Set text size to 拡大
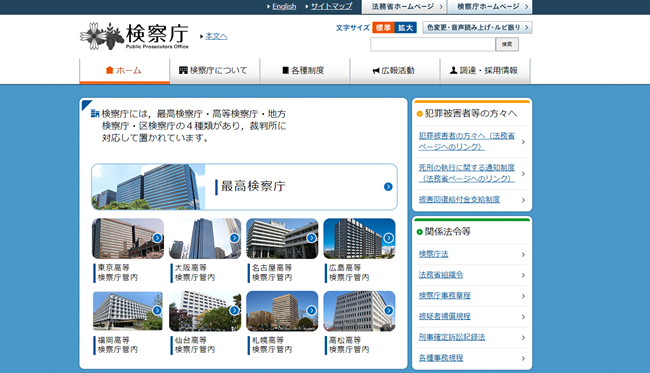The height and width of the screenshot is (373, 650). (405, 27)
